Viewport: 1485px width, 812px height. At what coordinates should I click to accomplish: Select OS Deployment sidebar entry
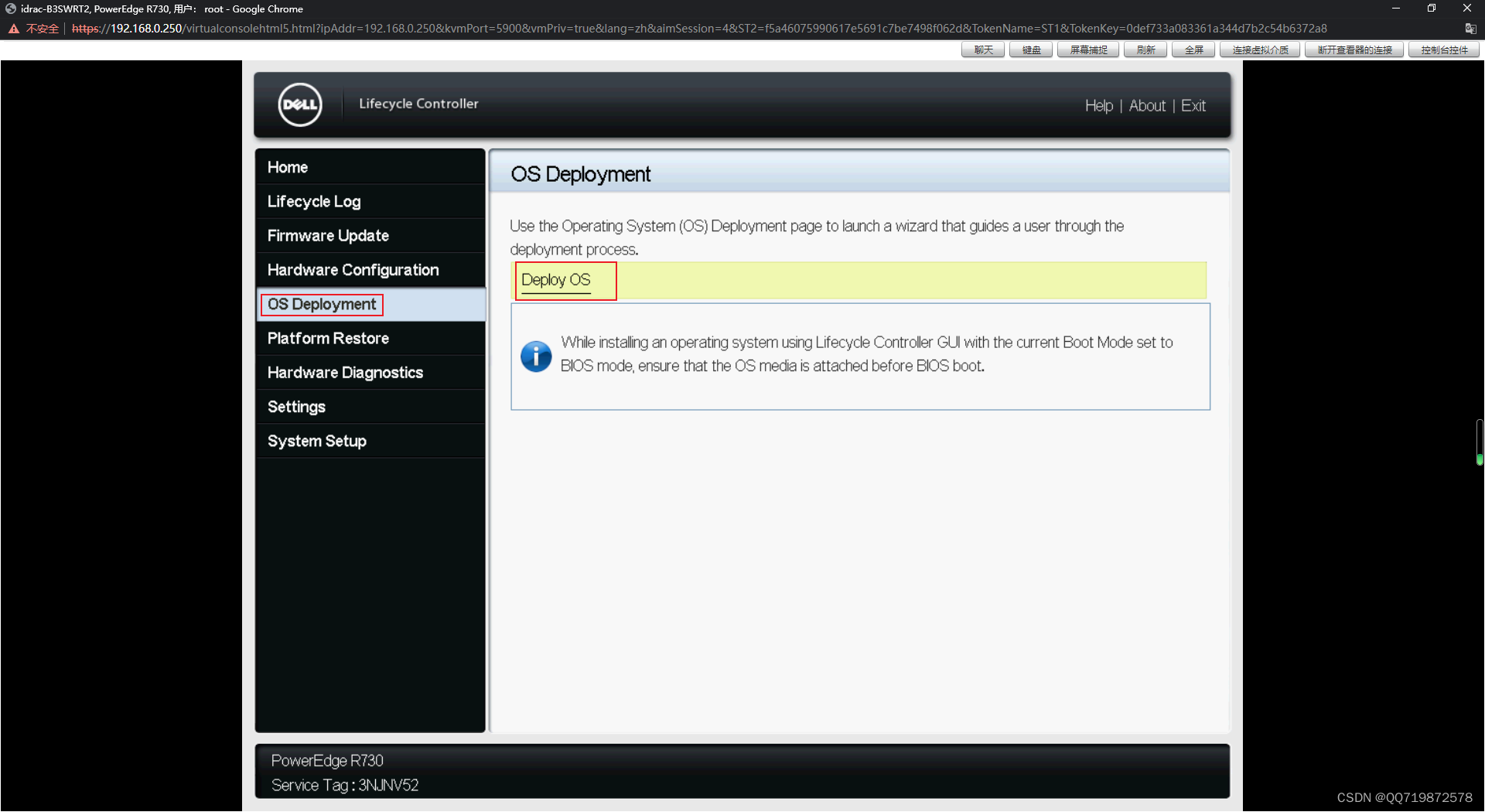point(370,305)
